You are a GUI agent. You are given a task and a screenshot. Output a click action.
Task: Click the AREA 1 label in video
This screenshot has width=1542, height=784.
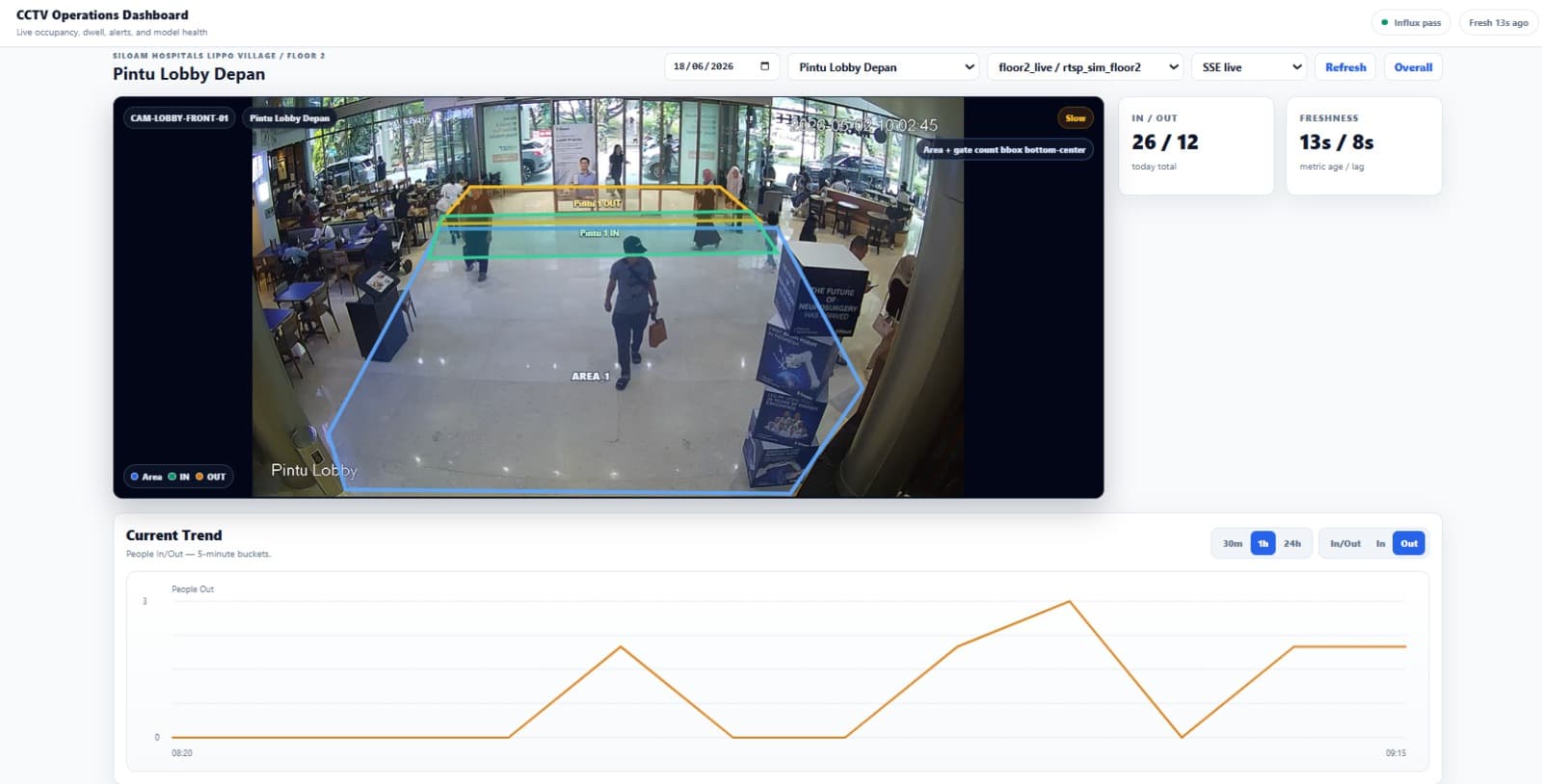[590, 377]
